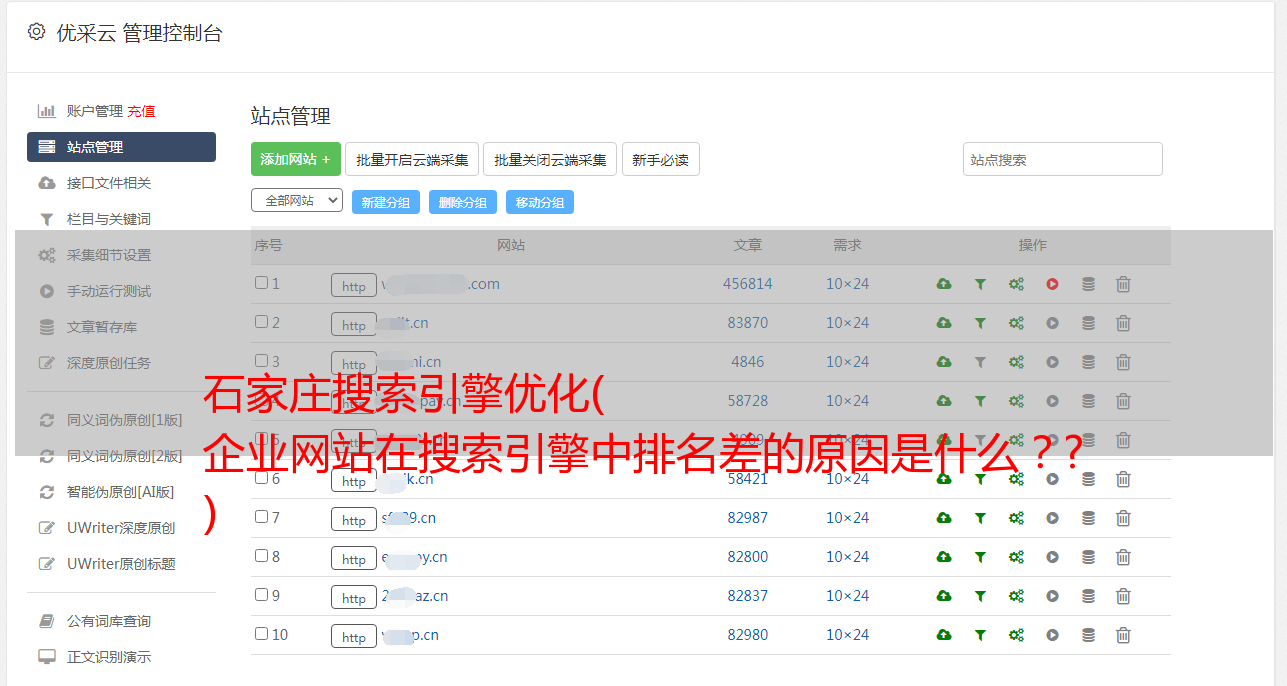Image resolution: width=1287 pixels, height=686 pixels.
Task: Click the database icon in row 8
Action: [x=1088, y=557]
